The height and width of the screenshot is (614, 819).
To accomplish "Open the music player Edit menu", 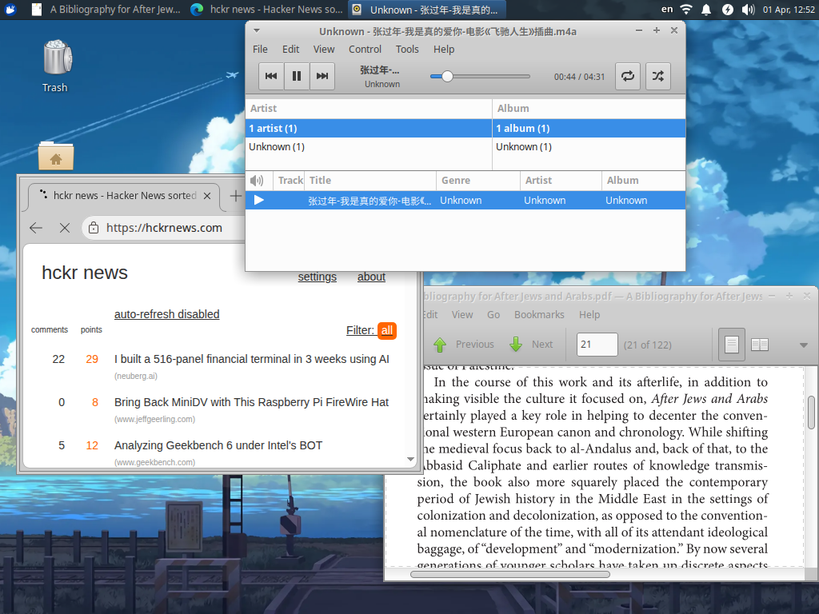I will [x=290, y=49].
